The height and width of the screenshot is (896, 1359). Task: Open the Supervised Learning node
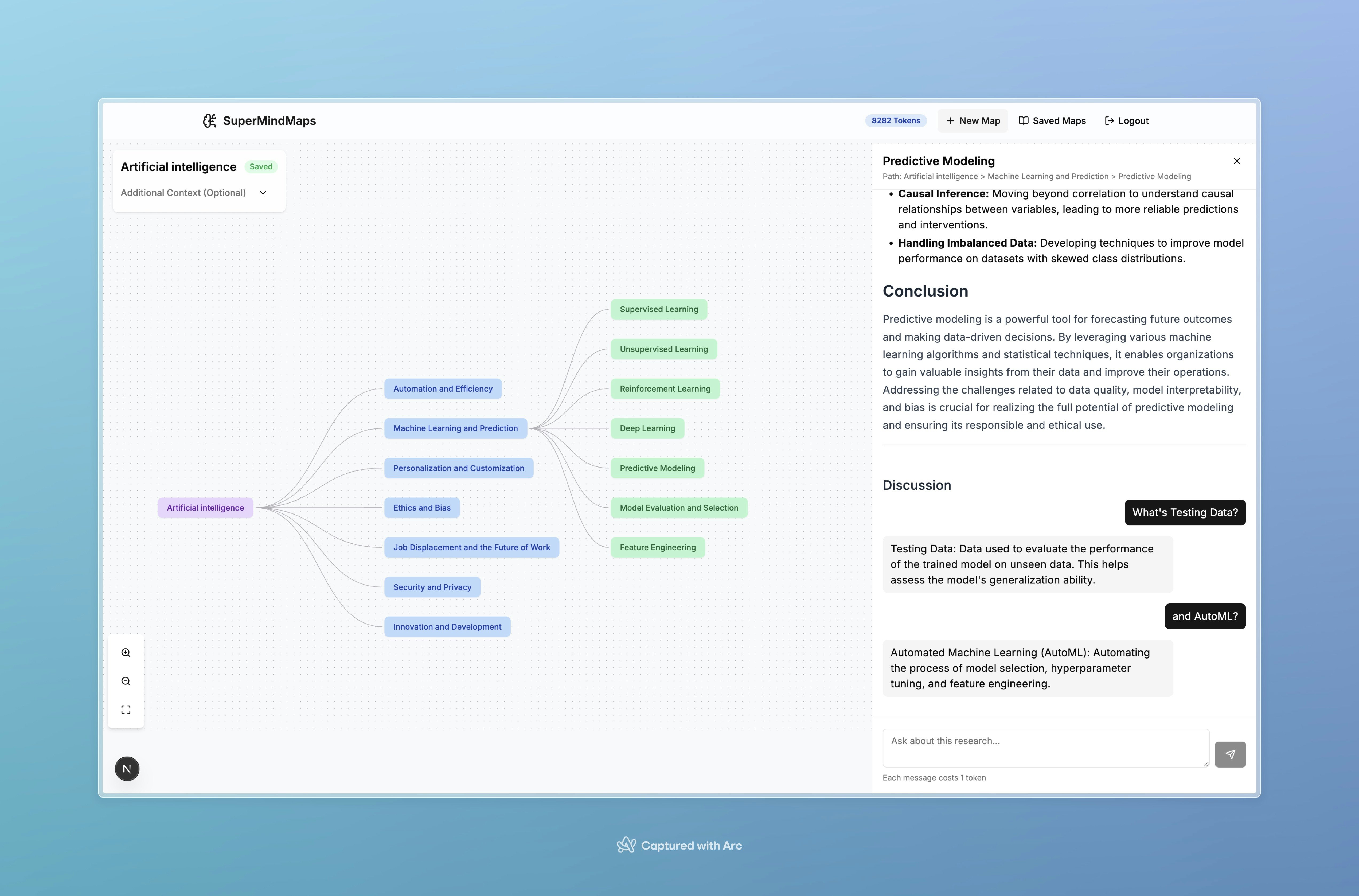pos(659,309)
